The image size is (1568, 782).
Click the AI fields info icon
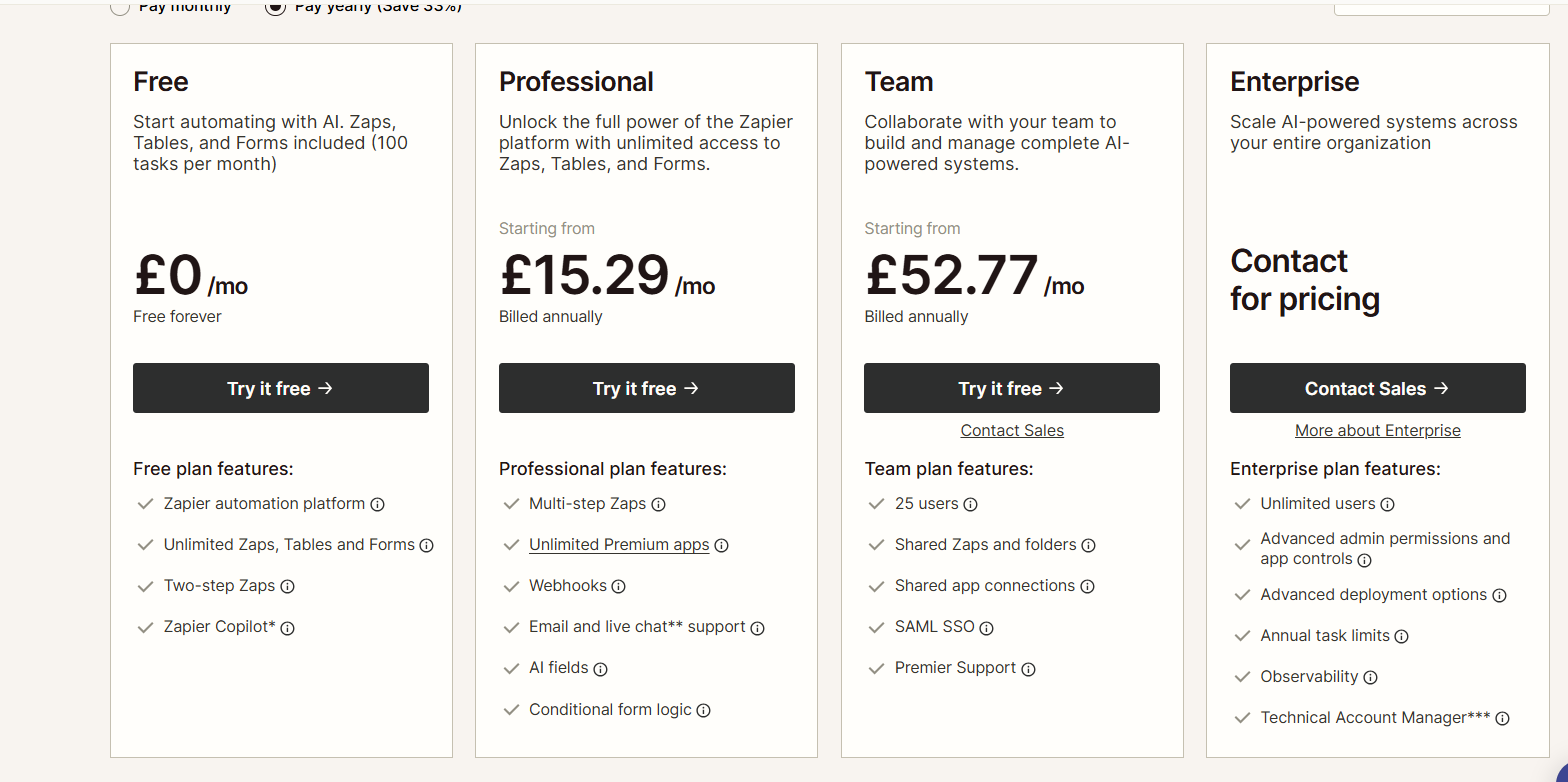point(601,669)
